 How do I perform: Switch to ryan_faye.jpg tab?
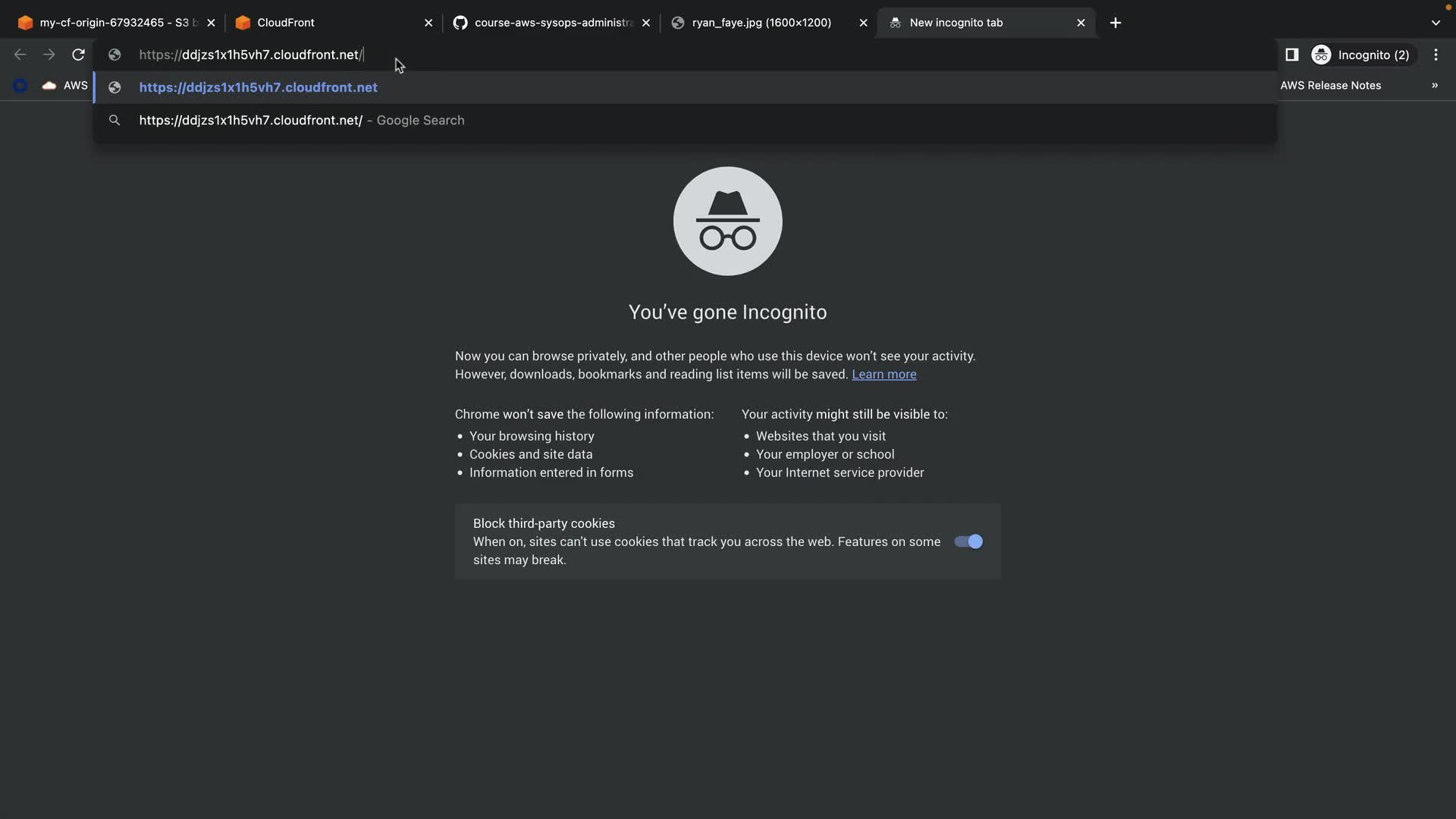pyautogui.click(x=761, y=23)
